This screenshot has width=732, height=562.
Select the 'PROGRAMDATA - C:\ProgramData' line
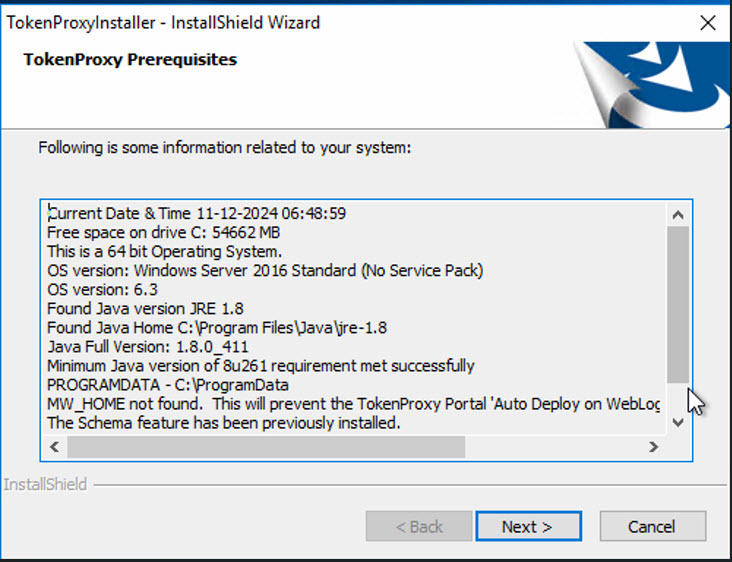pos(168,385)
